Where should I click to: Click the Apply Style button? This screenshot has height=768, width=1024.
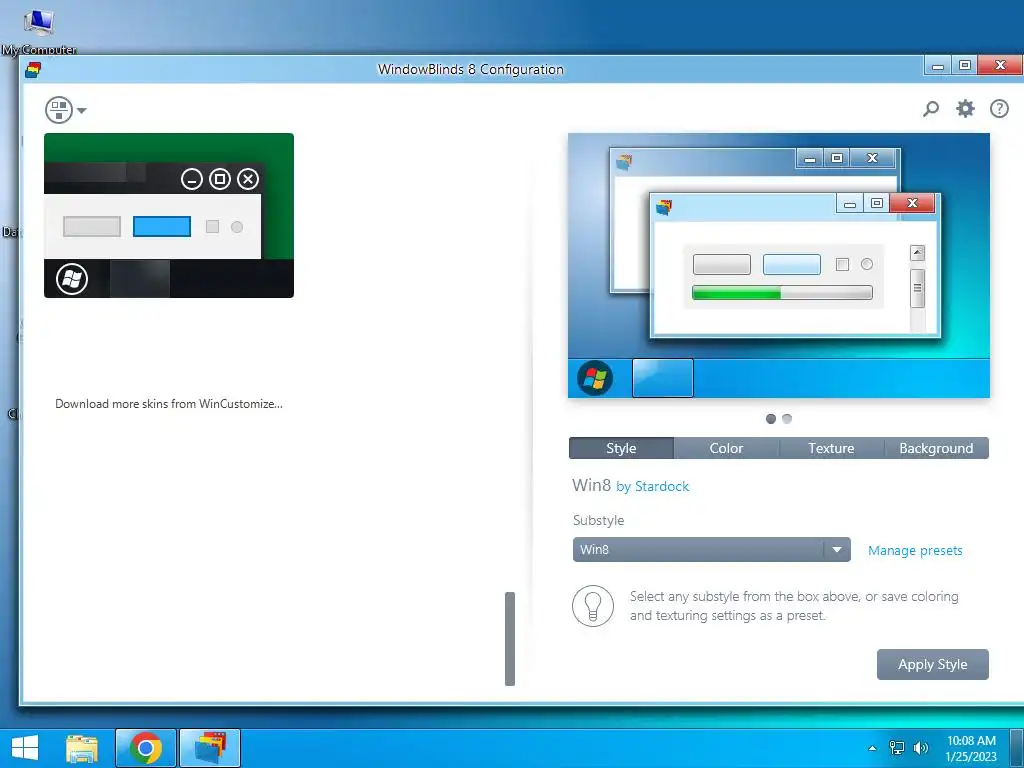pos(933,664)
